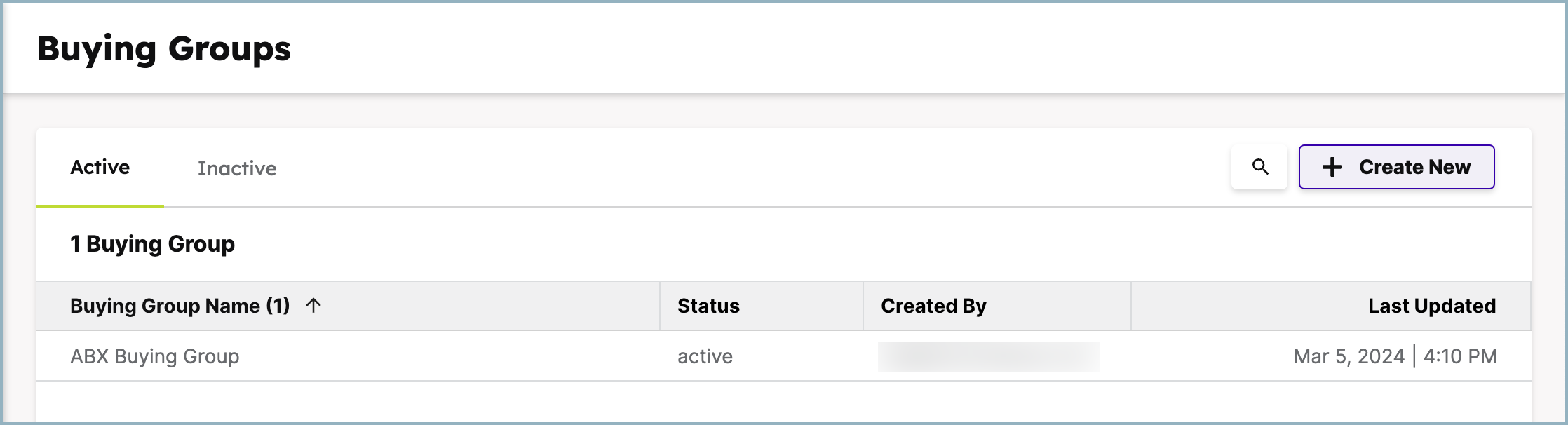Screen dimensions: 1568x425
Task: Toggle sorting on Buying Group Name column
Action: [x=180, y=305]
